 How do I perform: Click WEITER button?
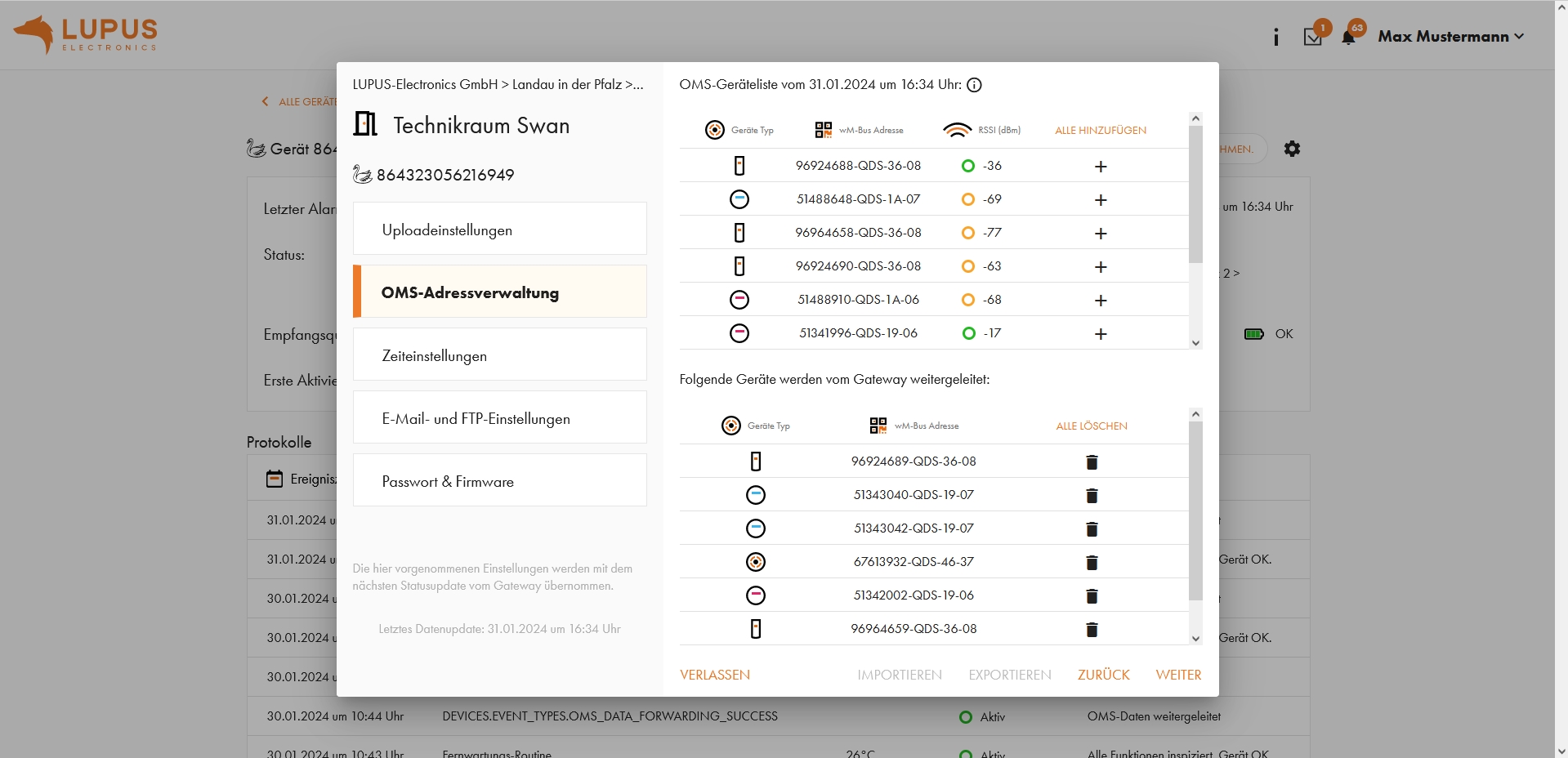[x=1178, y=675]
